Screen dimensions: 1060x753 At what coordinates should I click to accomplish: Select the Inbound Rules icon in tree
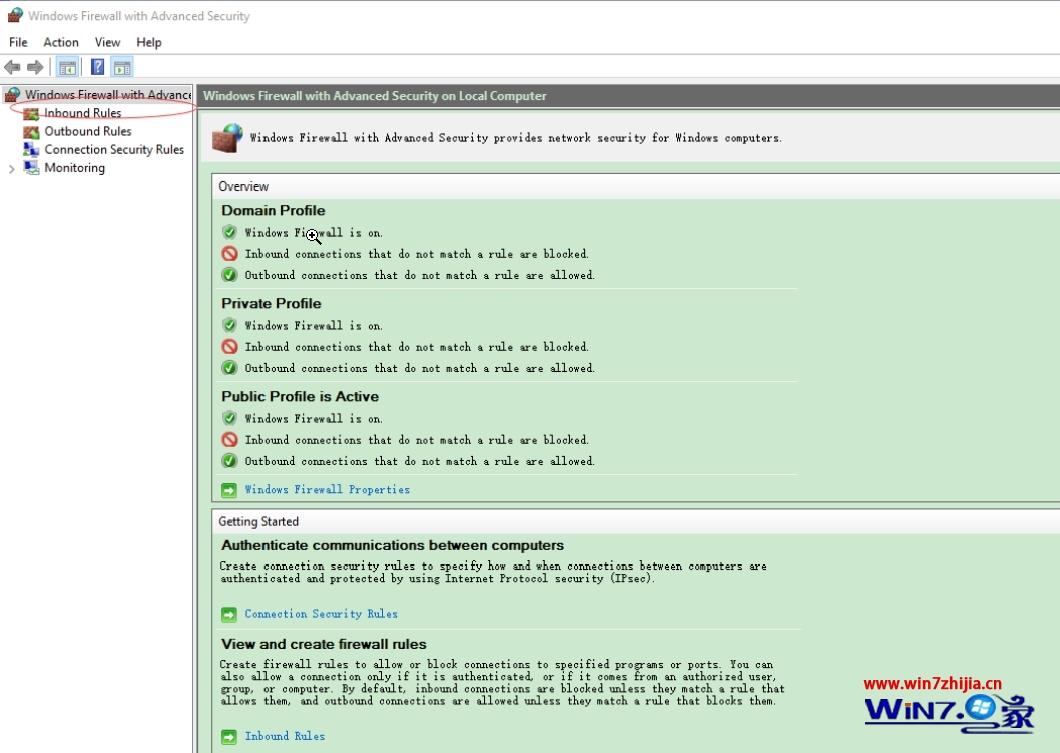[x=31, y=114]
